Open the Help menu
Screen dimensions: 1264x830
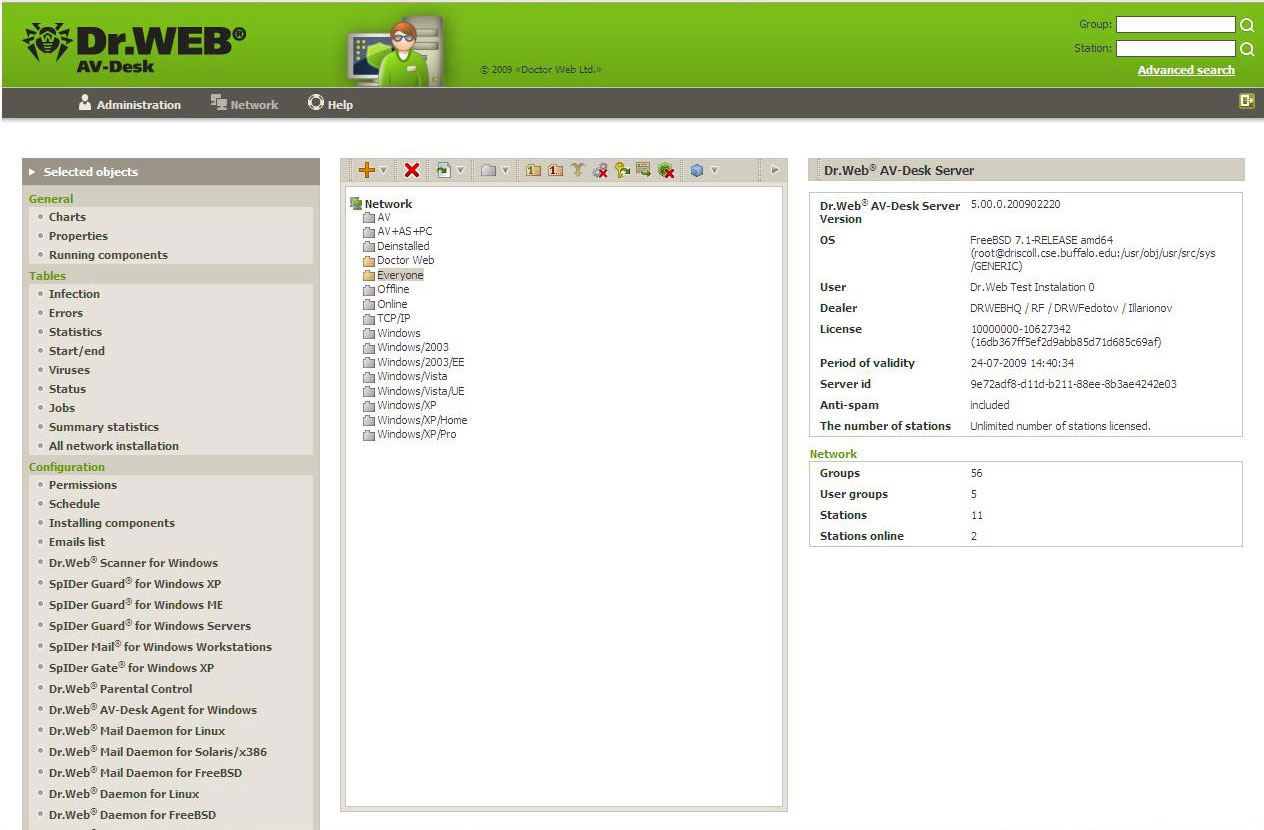[330, 104]
